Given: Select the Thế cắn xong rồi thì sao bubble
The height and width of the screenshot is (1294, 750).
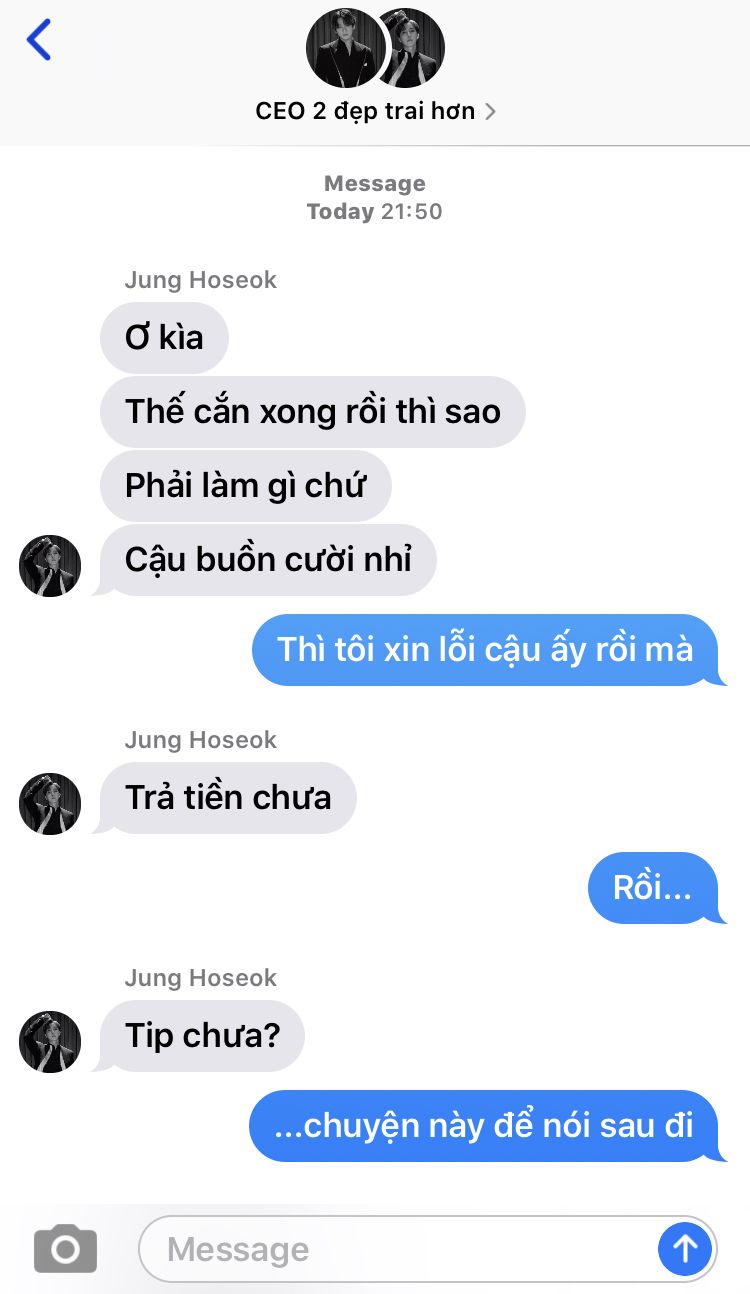Looking at the screenshot, I should (x=312, y=411).
